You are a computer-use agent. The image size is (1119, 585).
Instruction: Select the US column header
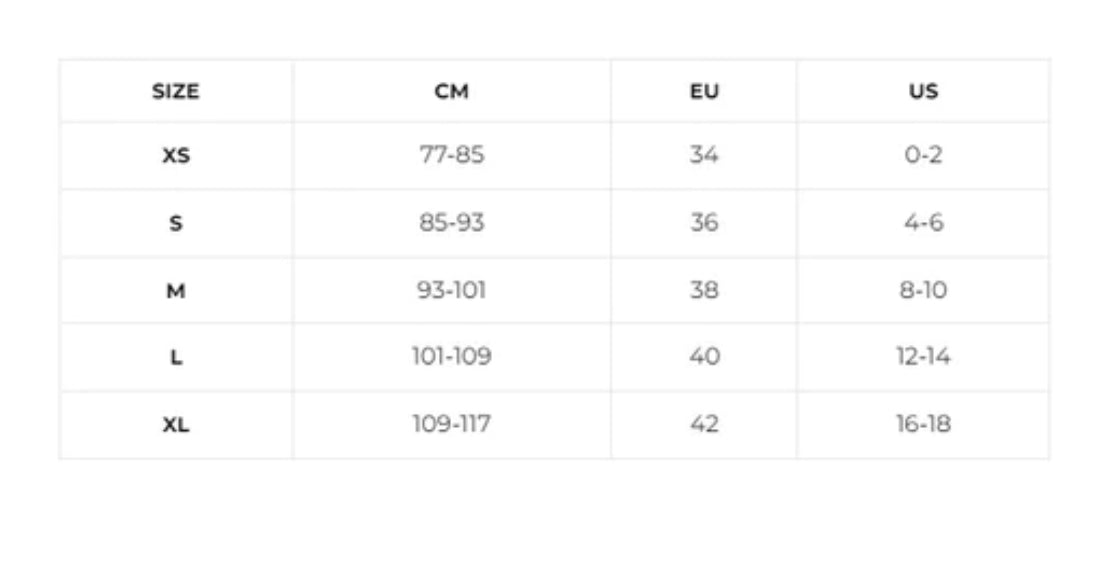[923, 92]
